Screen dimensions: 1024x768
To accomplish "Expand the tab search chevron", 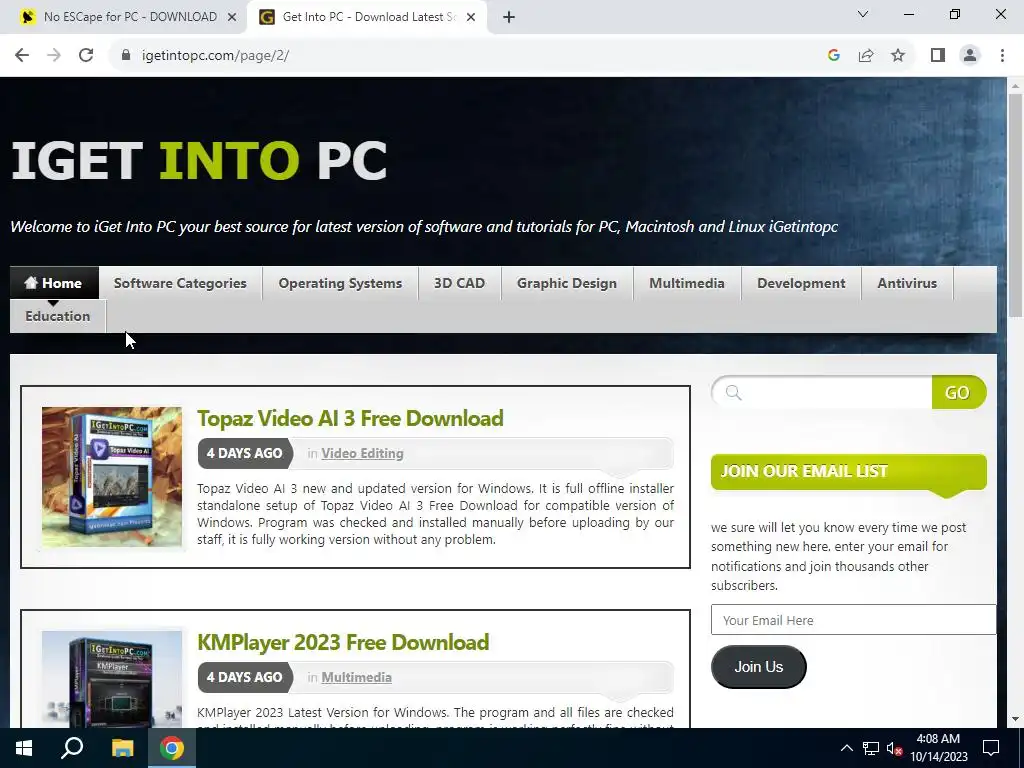I will [x=863, y=14].
